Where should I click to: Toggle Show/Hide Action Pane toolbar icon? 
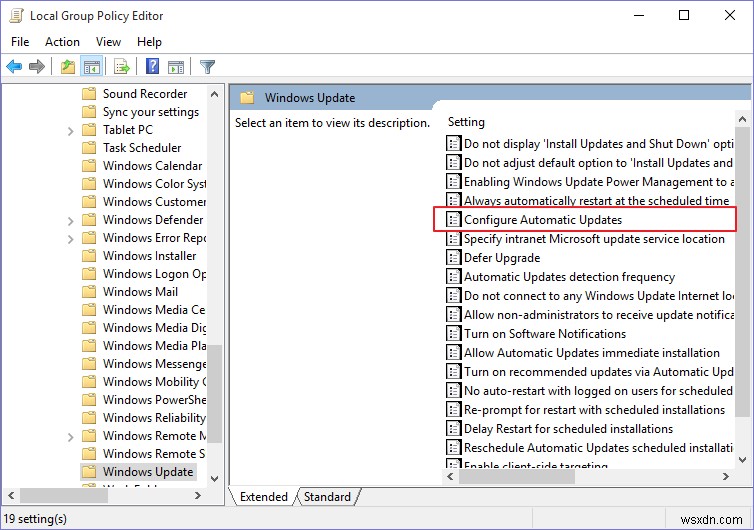[176, 67]
